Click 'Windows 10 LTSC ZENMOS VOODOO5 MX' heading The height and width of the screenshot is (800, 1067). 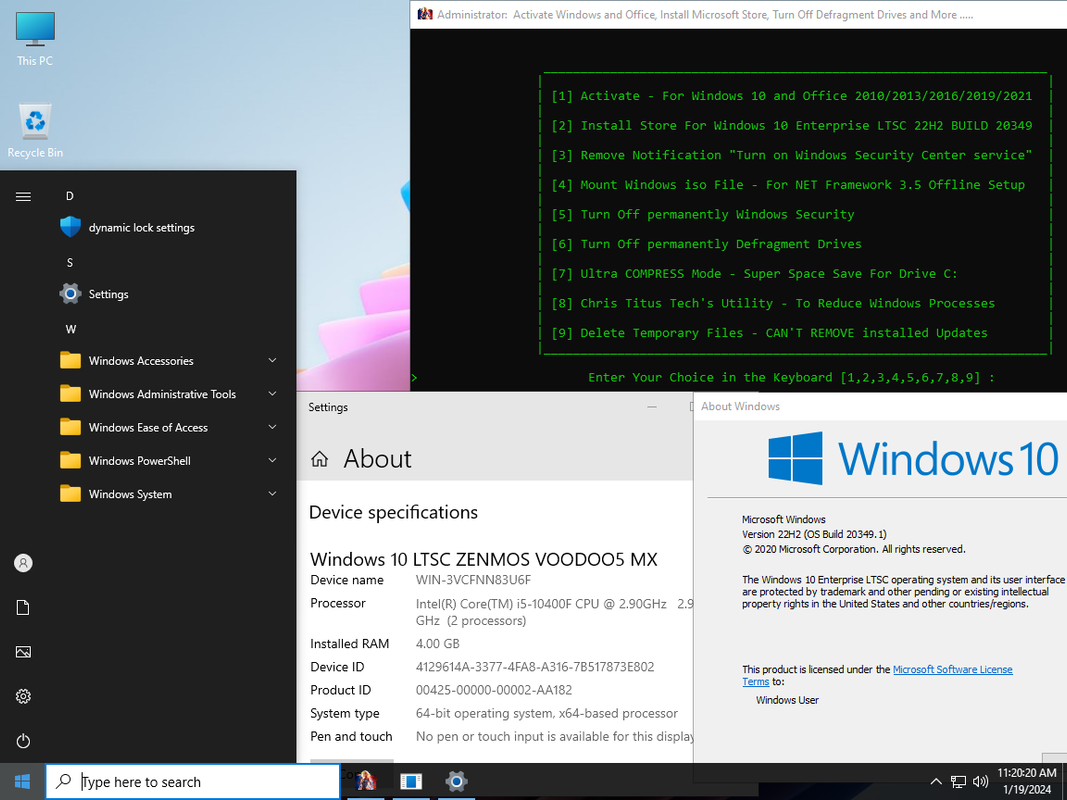pos(484,559)
